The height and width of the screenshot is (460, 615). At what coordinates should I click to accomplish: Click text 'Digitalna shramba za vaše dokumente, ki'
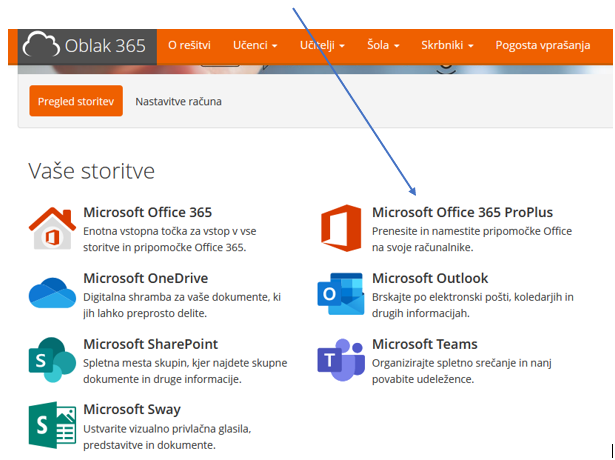pos(182,297)
